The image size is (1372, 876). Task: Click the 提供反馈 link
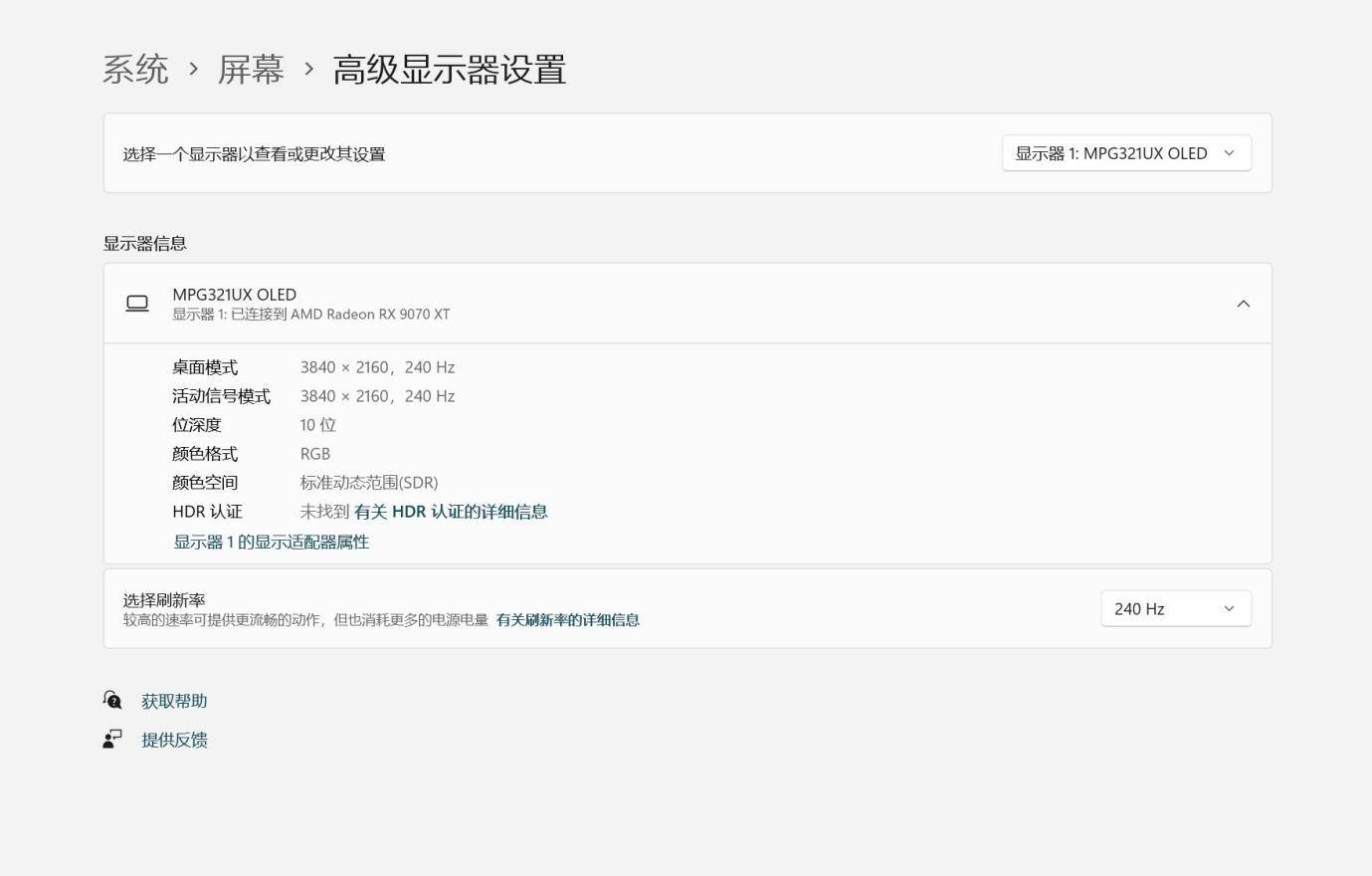[x=174, y=740]
